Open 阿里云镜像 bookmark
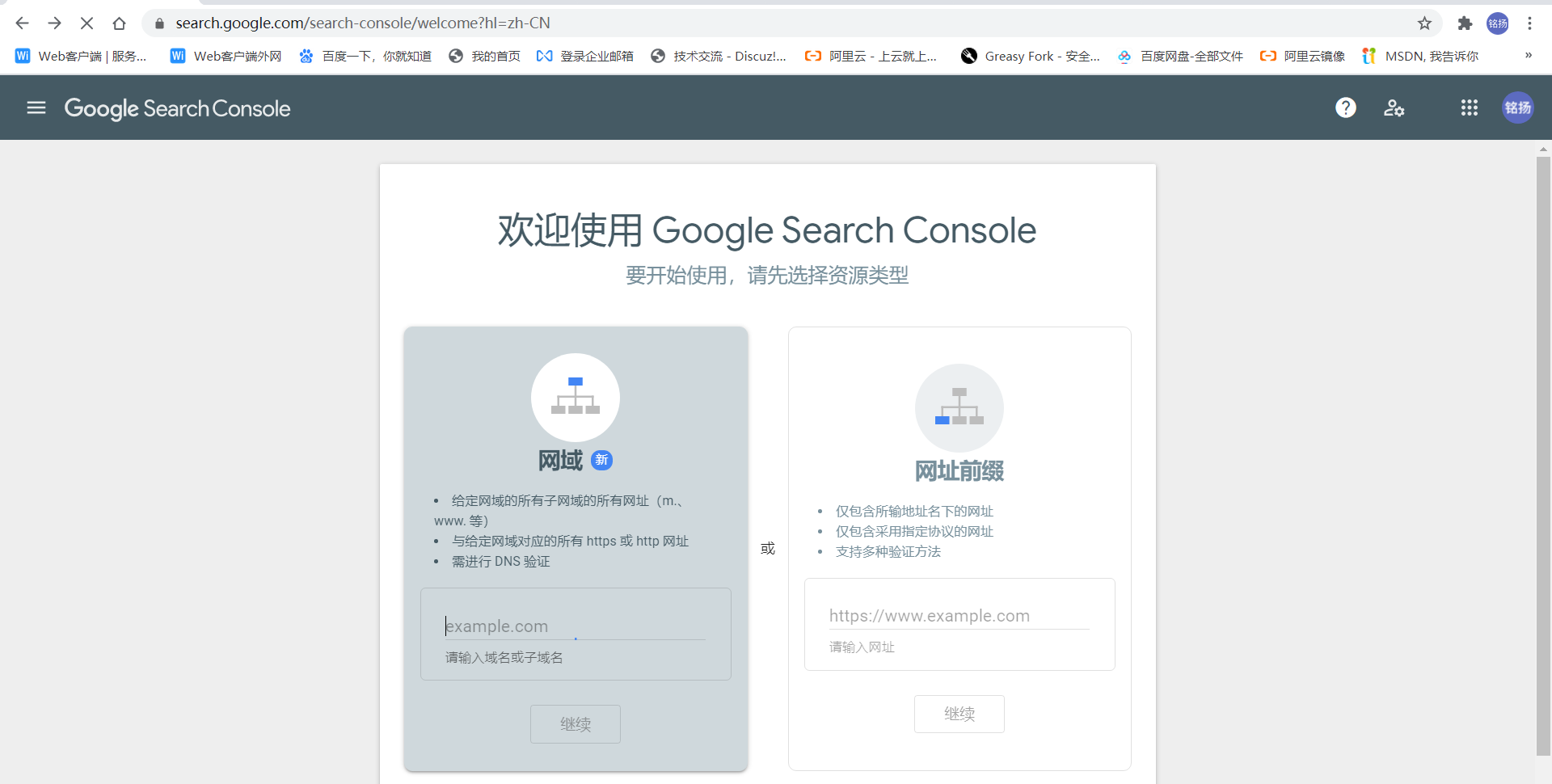The height and width of the screenshot is (784, 1552). pos(1302,56)
